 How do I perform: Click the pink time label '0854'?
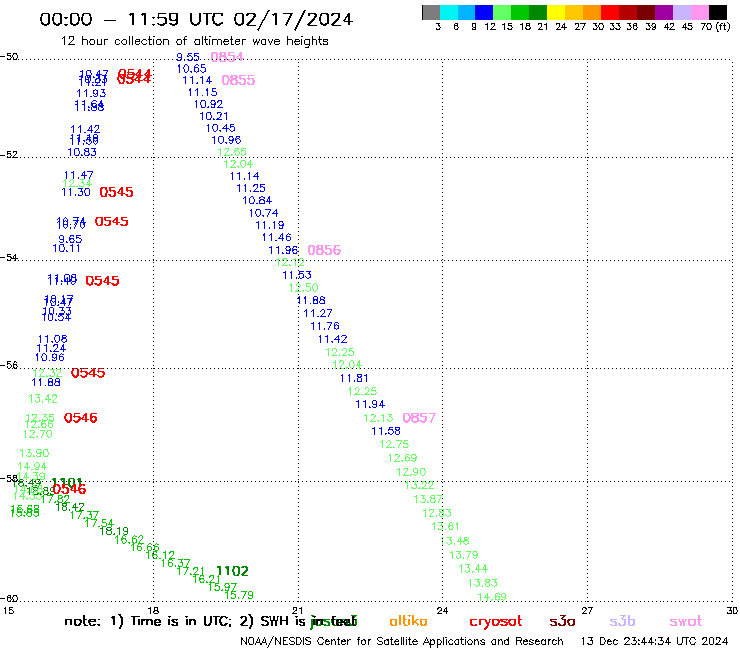(227, 57)
